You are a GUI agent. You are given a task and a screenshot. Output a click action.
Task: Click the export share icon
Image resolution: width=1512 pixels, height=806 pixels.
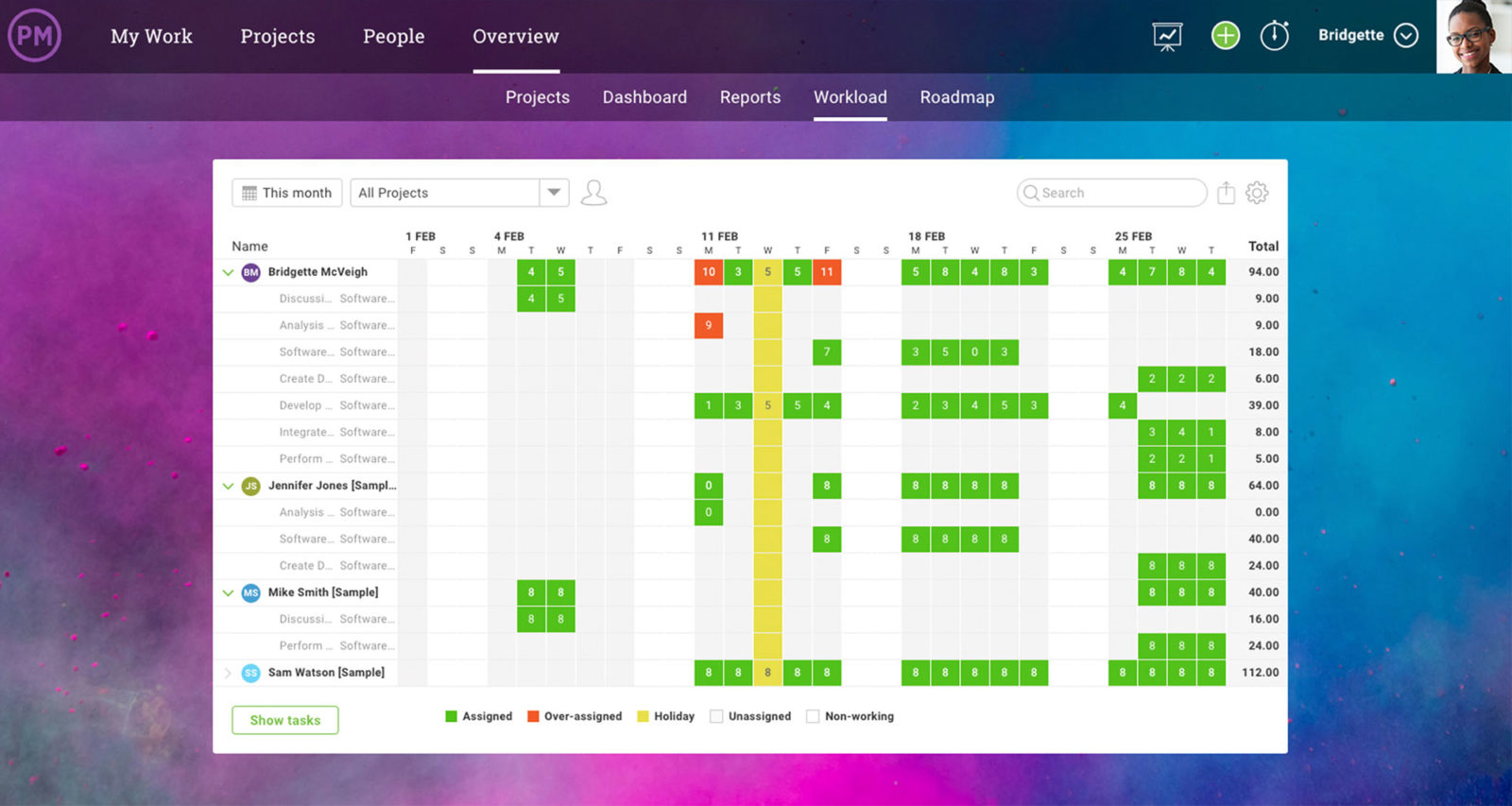click(1226, 193)
